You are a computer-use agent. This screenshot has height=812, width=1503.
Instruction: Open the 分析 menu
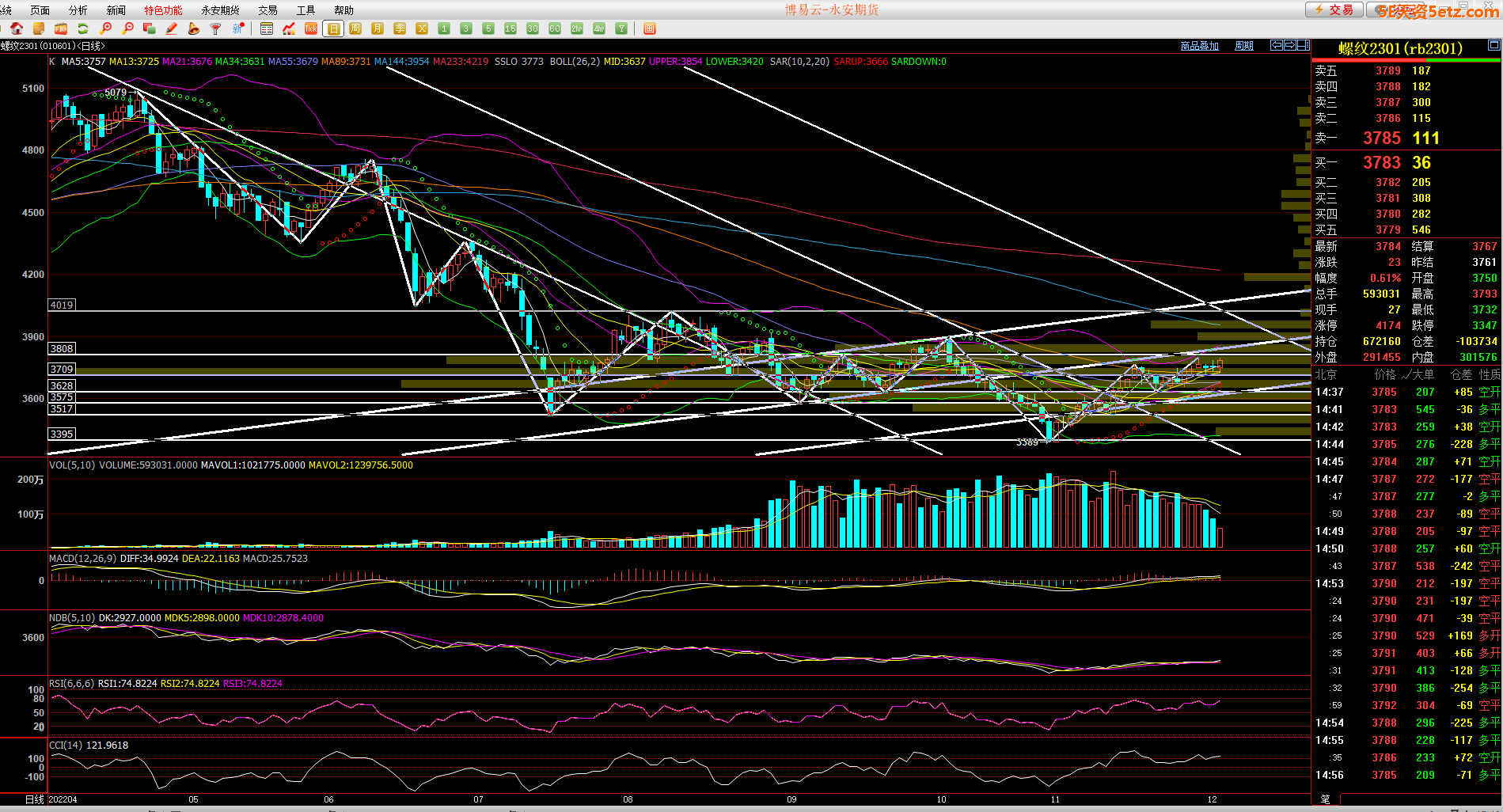pyautogui.click(x=78, y=10)
